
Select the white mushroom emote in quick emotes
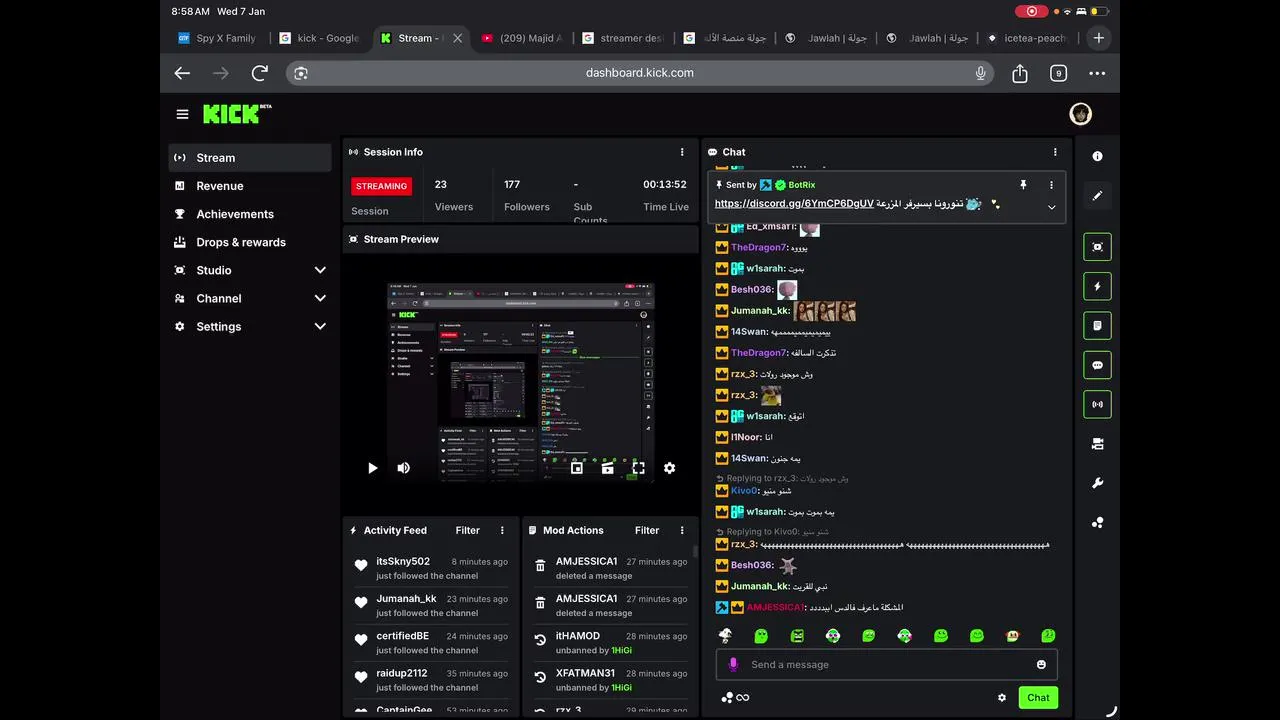[725, 636]
